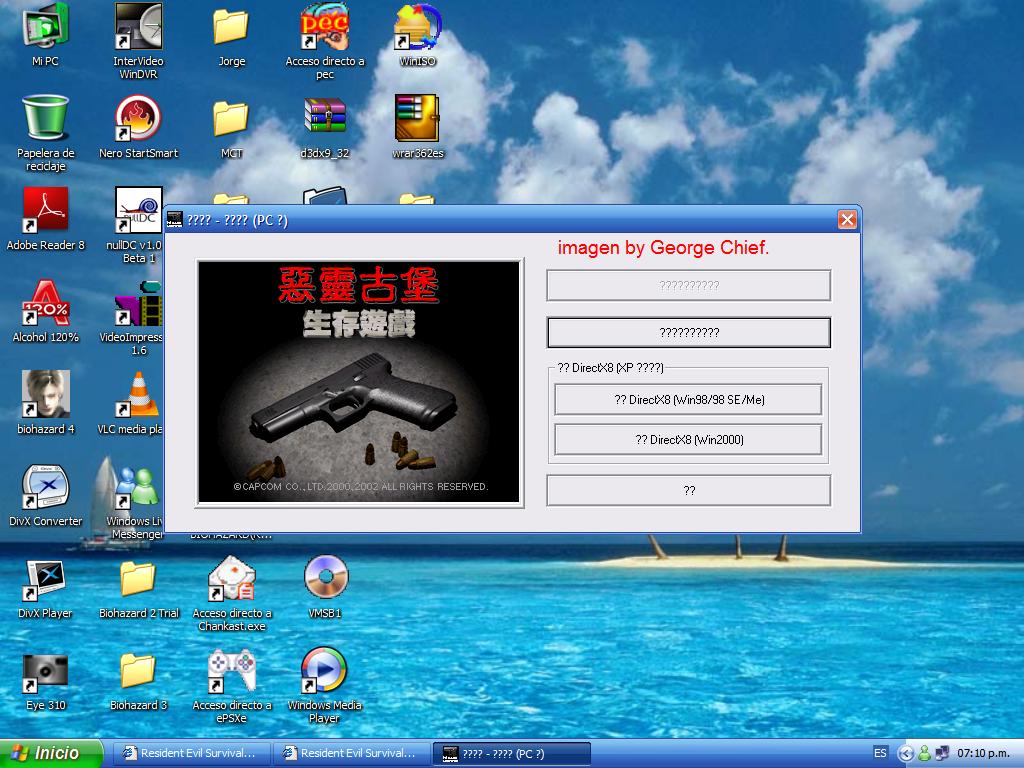This screenshot has height=768, width=1024.
Task: Select the VLC media player cone icon
Action: point(138,395)
